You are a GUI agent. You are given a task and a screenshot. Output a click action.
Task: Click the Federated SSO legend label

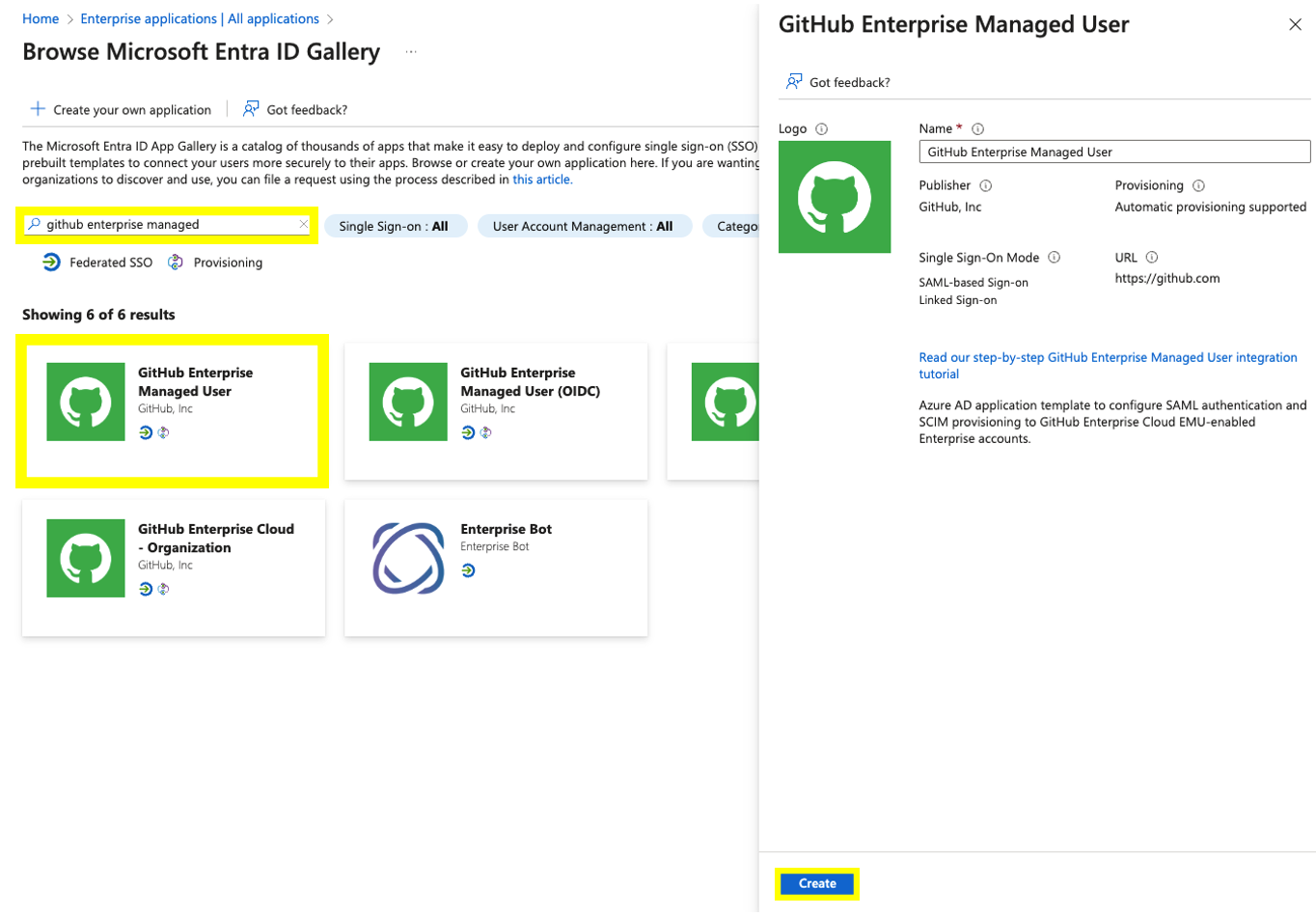coord(111,263)
